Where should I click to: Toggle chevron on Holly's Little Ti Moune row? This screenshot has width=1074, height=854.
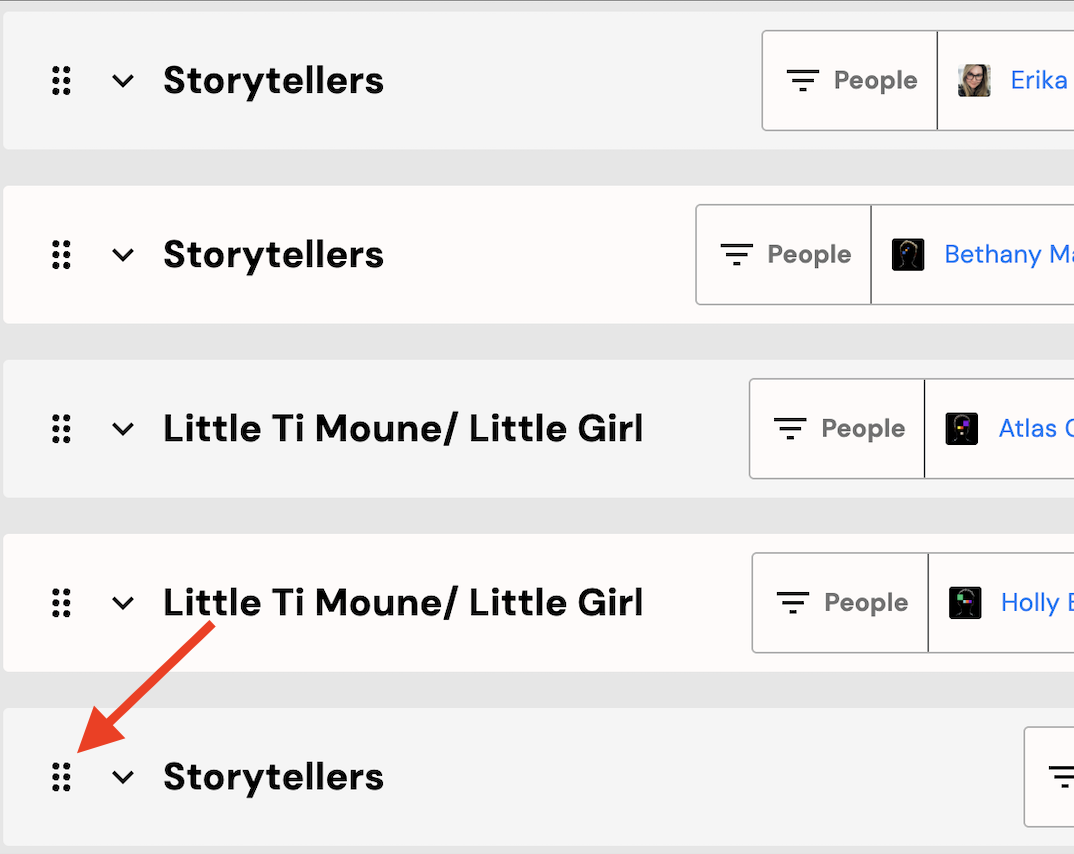(123, 603)
